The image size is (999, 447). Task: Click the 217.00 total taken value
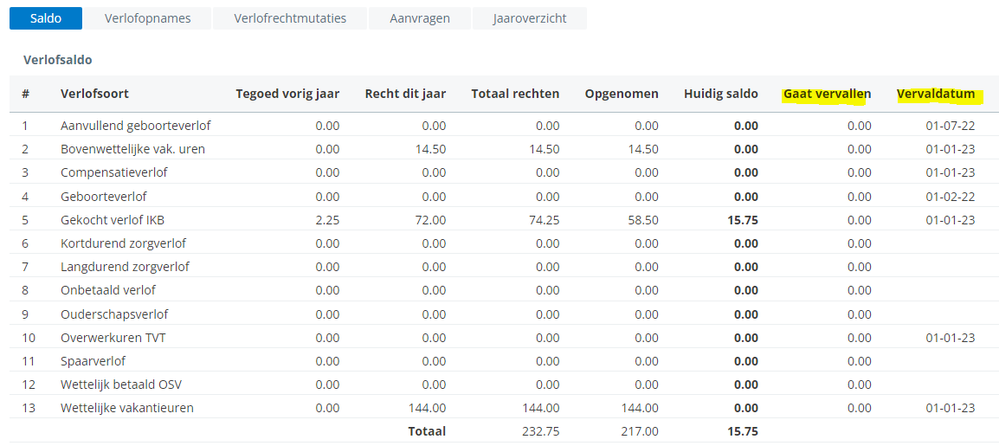[x=642, y=432]
